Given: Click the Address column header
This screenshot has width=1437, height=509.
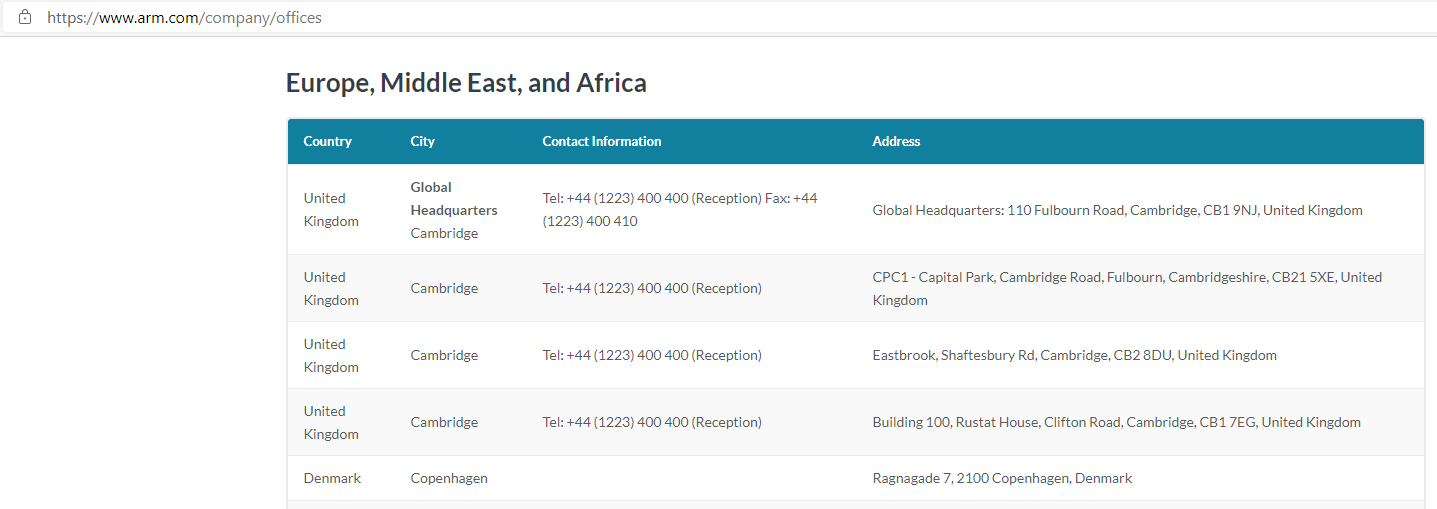Looking at the screenshot, I should coord(896,141).
